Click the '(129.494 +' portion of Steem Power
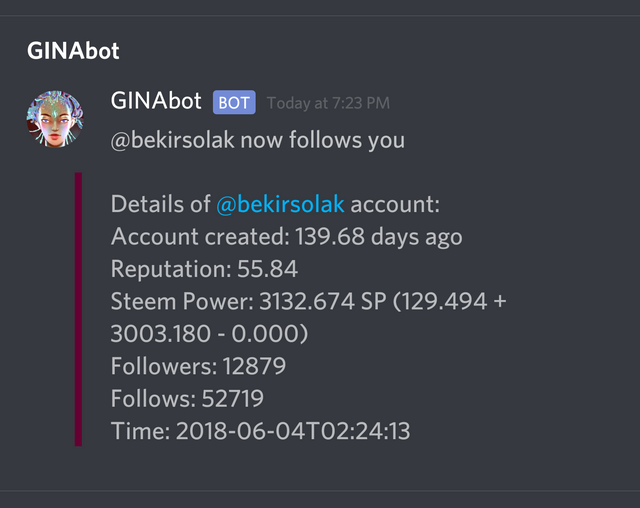 [x=449, y=302]
